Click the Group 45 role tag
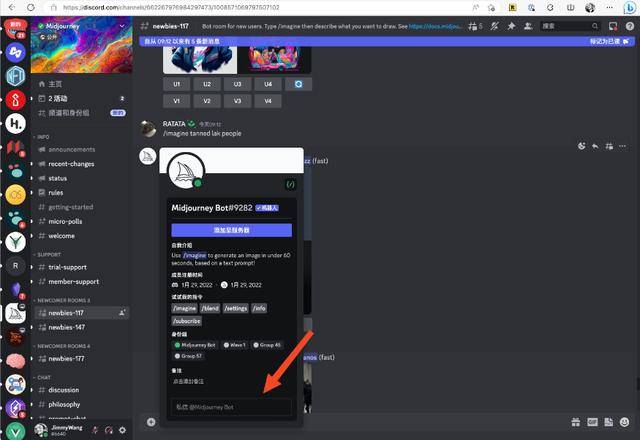This screenshot has height=440, width=640. click(267, 345)
